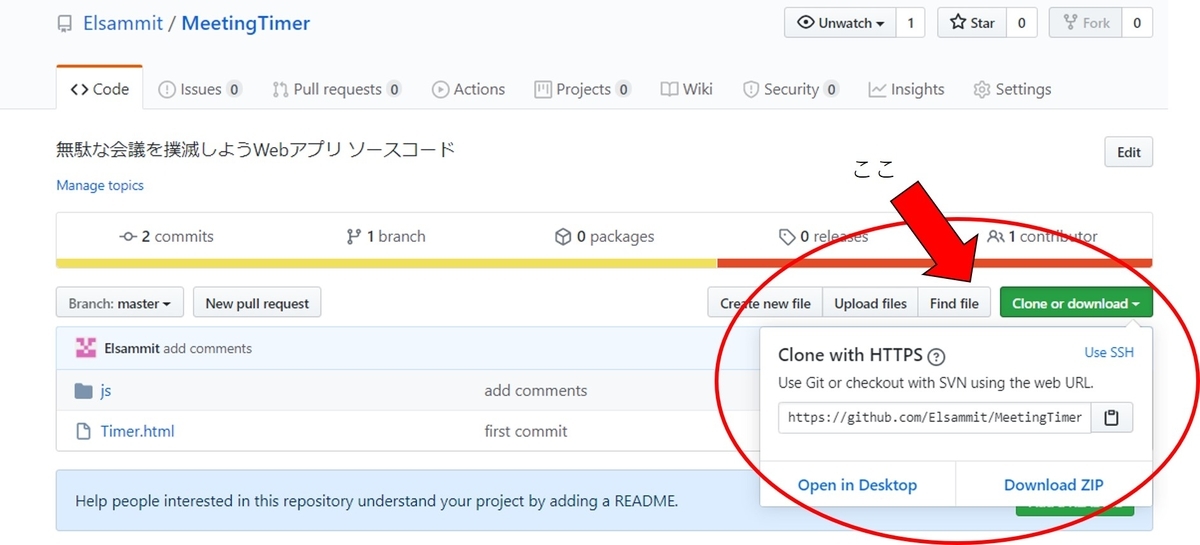Viewport: 1200px width, 545px height.
Task: Open the Projects tab
Action: pos(583,89)
